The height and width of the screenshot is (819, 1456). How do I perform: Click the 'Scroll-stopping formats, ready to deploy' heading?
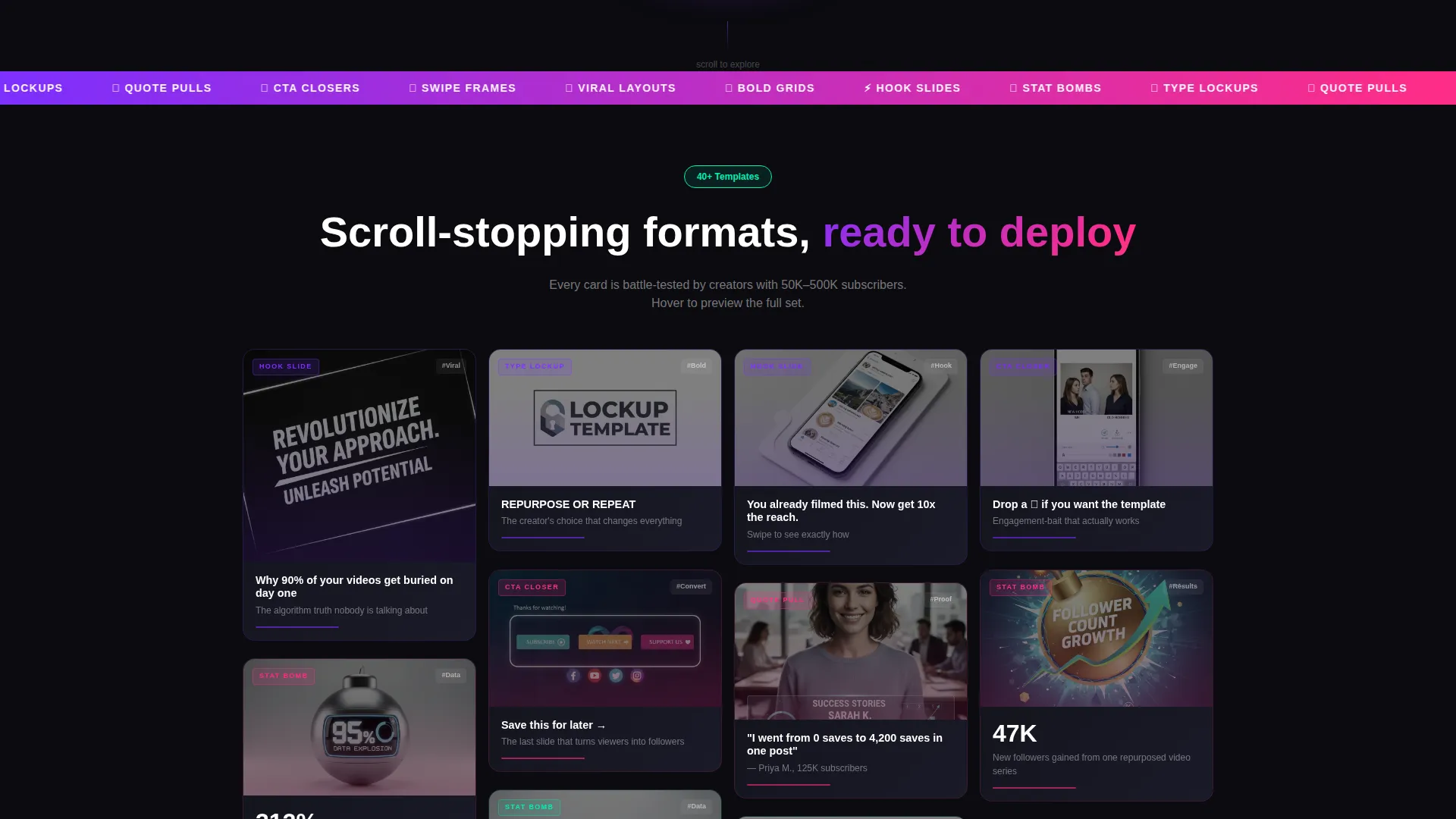[x=728, y=232]
